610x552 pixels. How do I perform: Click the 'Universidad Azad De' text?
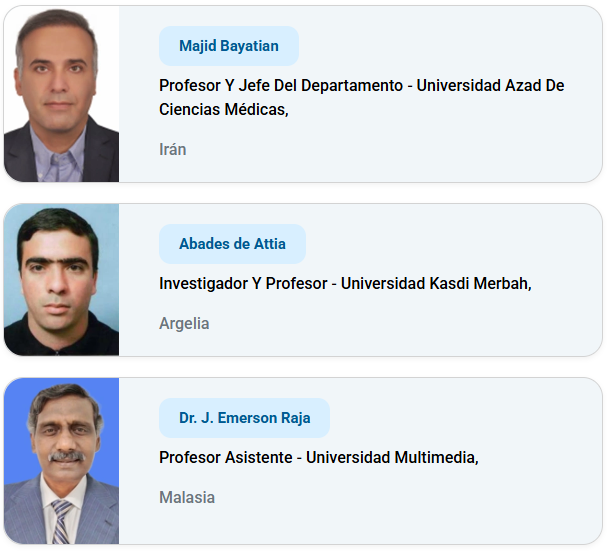(490, 86)
